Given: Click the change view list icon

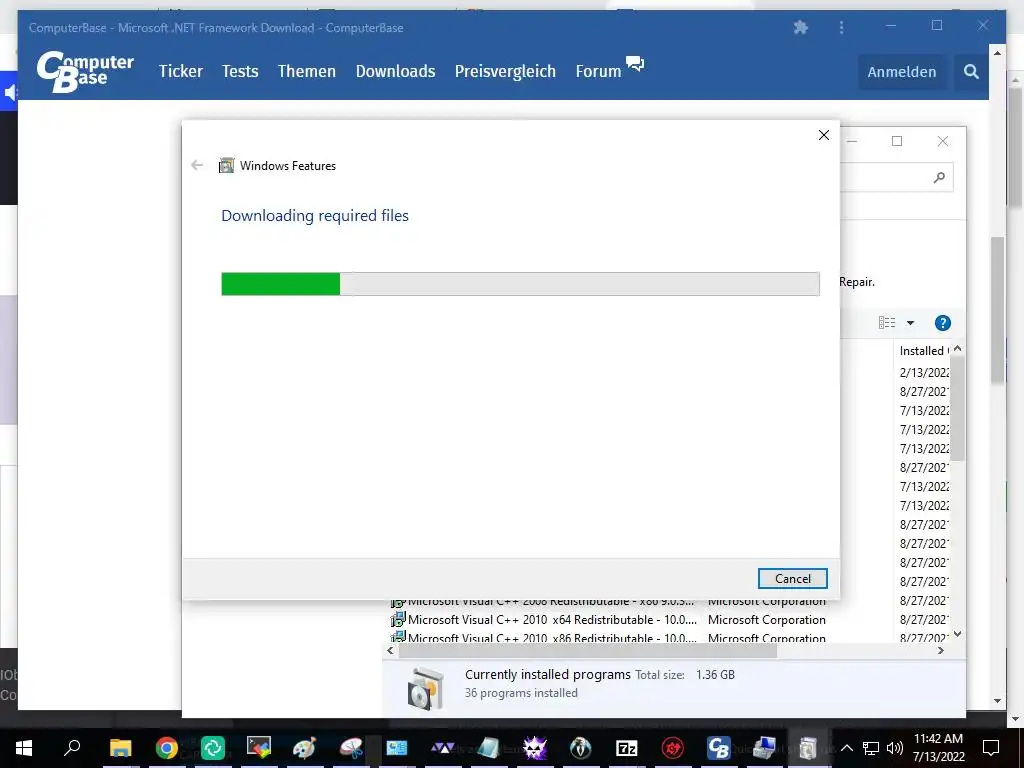Looking at the screenshot, I should click(887, 323).
